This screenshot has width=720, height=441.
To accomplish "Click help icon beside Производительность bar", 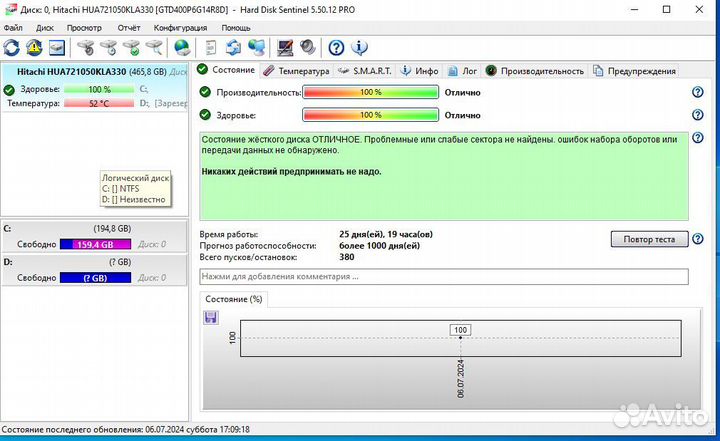I will click(x=698, y=92).
